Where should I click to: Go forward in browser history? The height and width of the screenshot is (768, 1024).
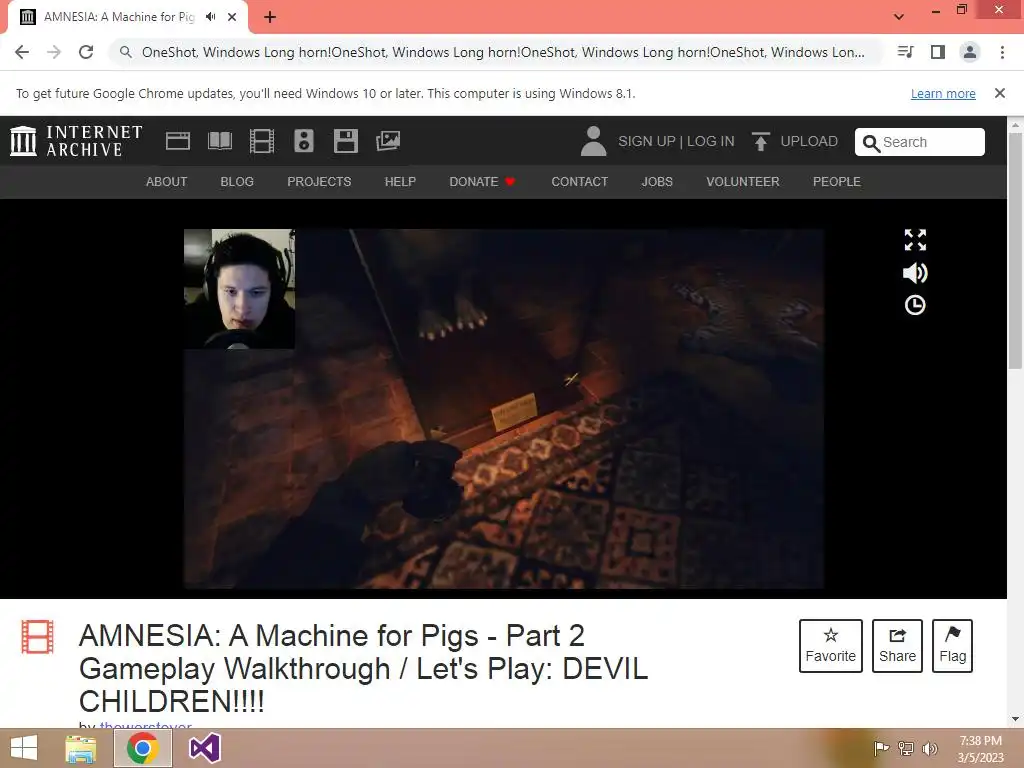pyautogui.click(x=54, y=52)
